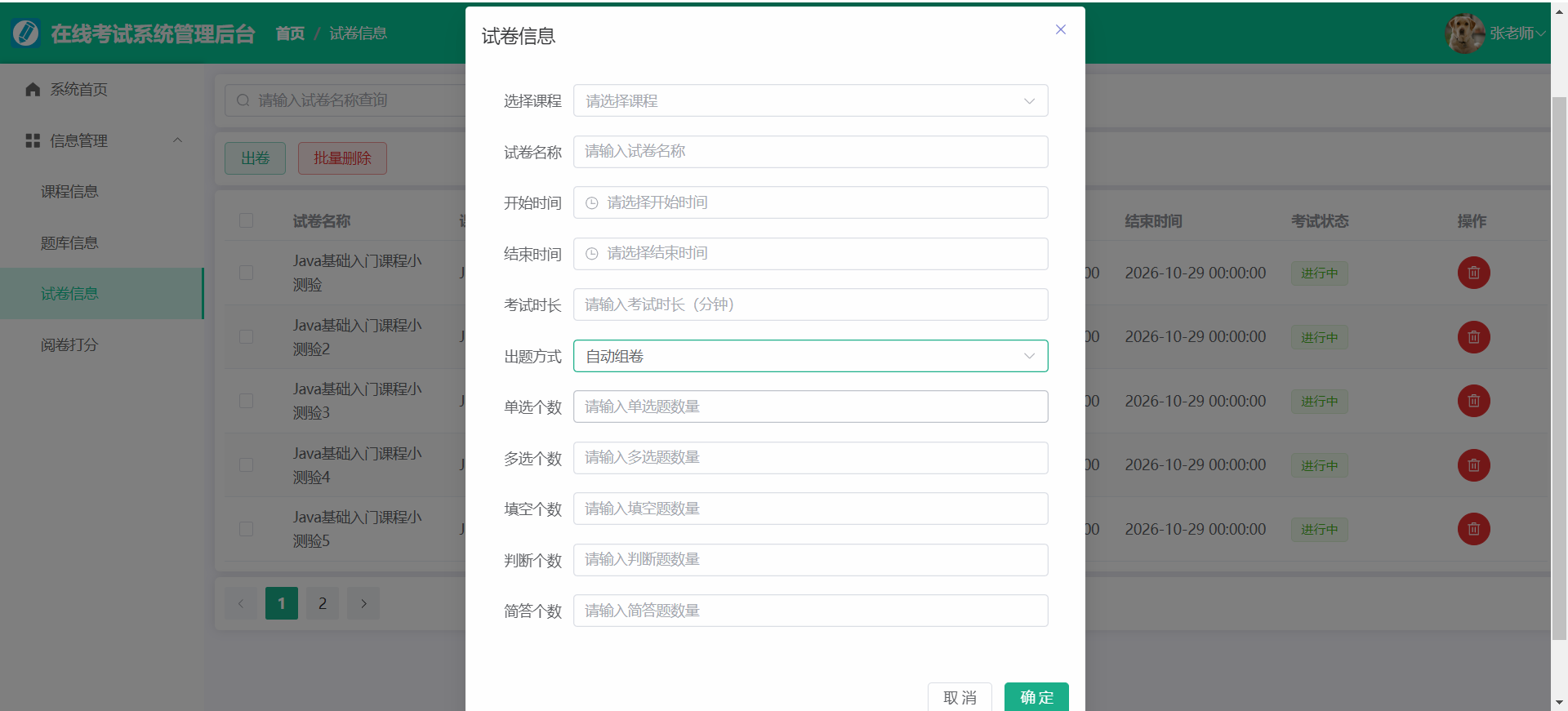Open 阅卷打分 in the sidebar
Screen dimensions: 1568x711
pyautogui.click(x=69, y=345)
